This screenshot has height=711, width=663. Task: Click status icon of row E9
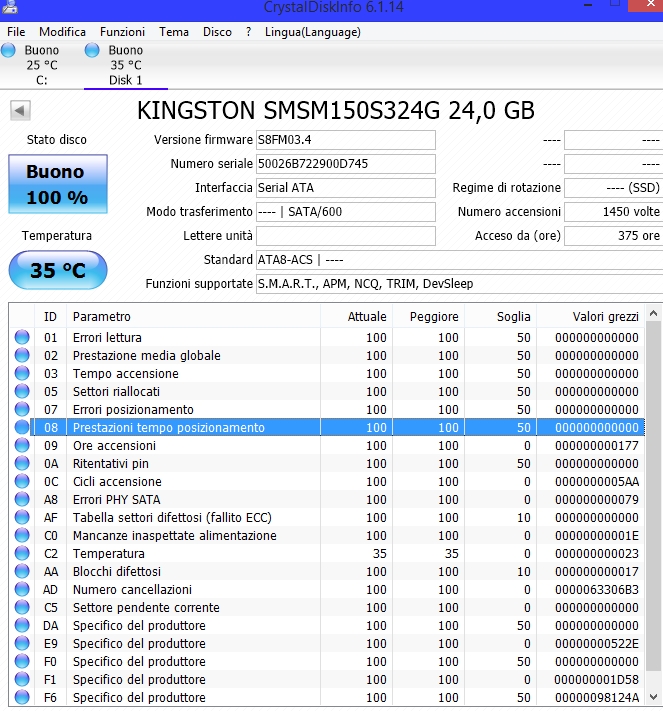coord(22,643)
